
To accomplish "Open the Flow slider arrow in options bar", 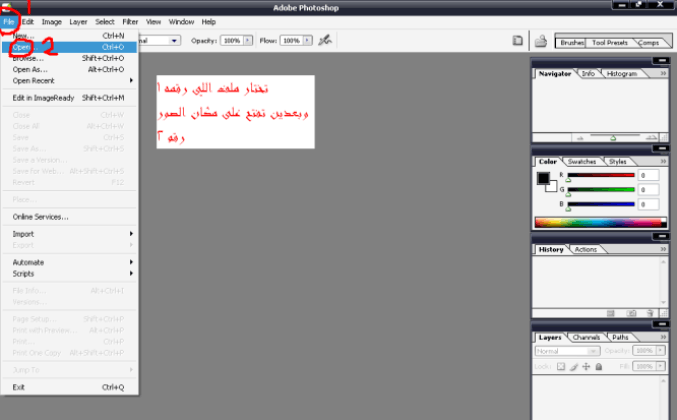I will 307,41.
